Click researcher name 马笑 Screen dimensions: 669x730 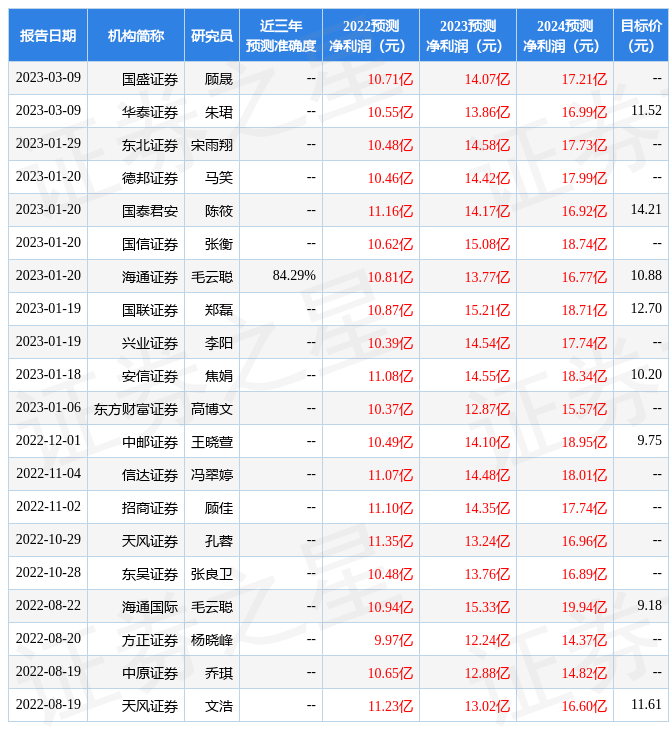(x=219, y=178)
